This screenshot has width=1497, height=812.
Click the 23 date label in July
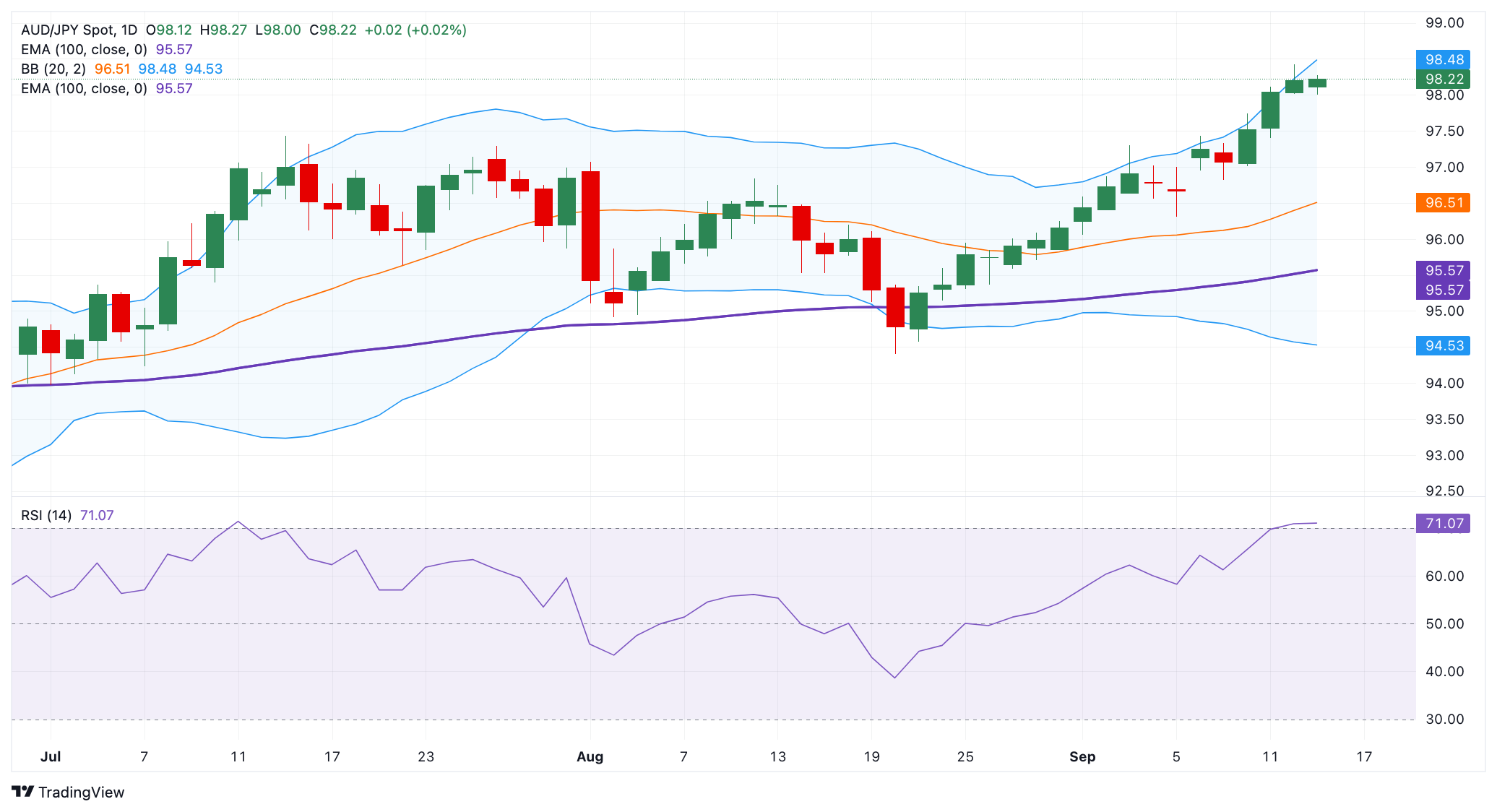pos(426,757)
